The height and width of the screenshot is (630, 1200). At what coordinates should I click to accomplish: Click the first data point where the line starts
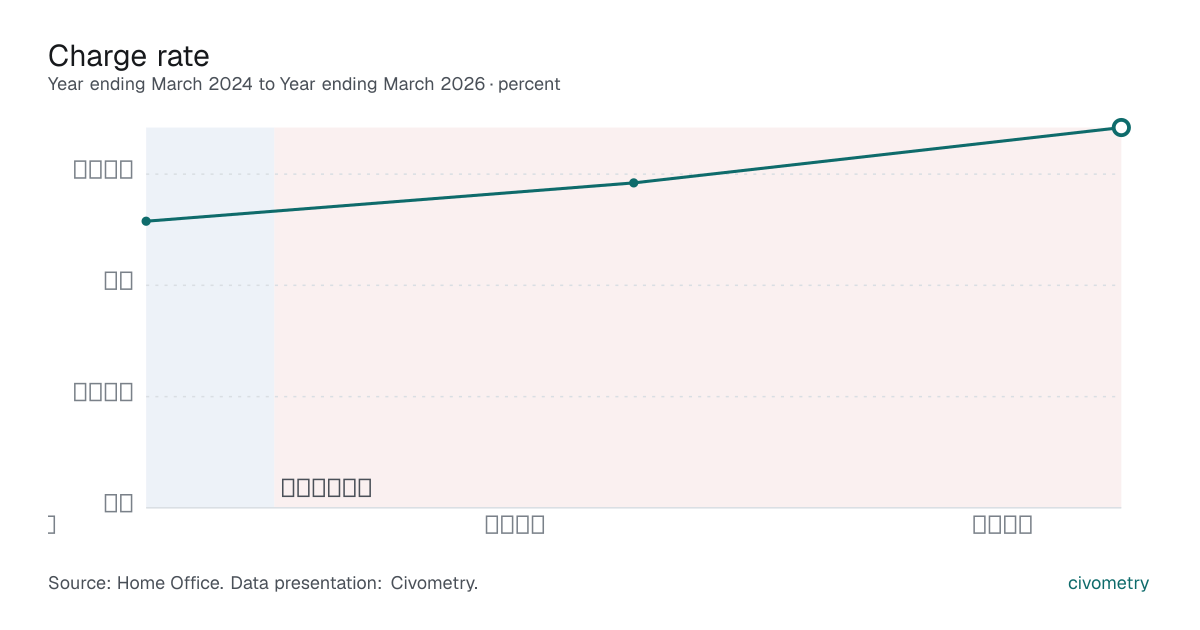(x=146, y=221)
